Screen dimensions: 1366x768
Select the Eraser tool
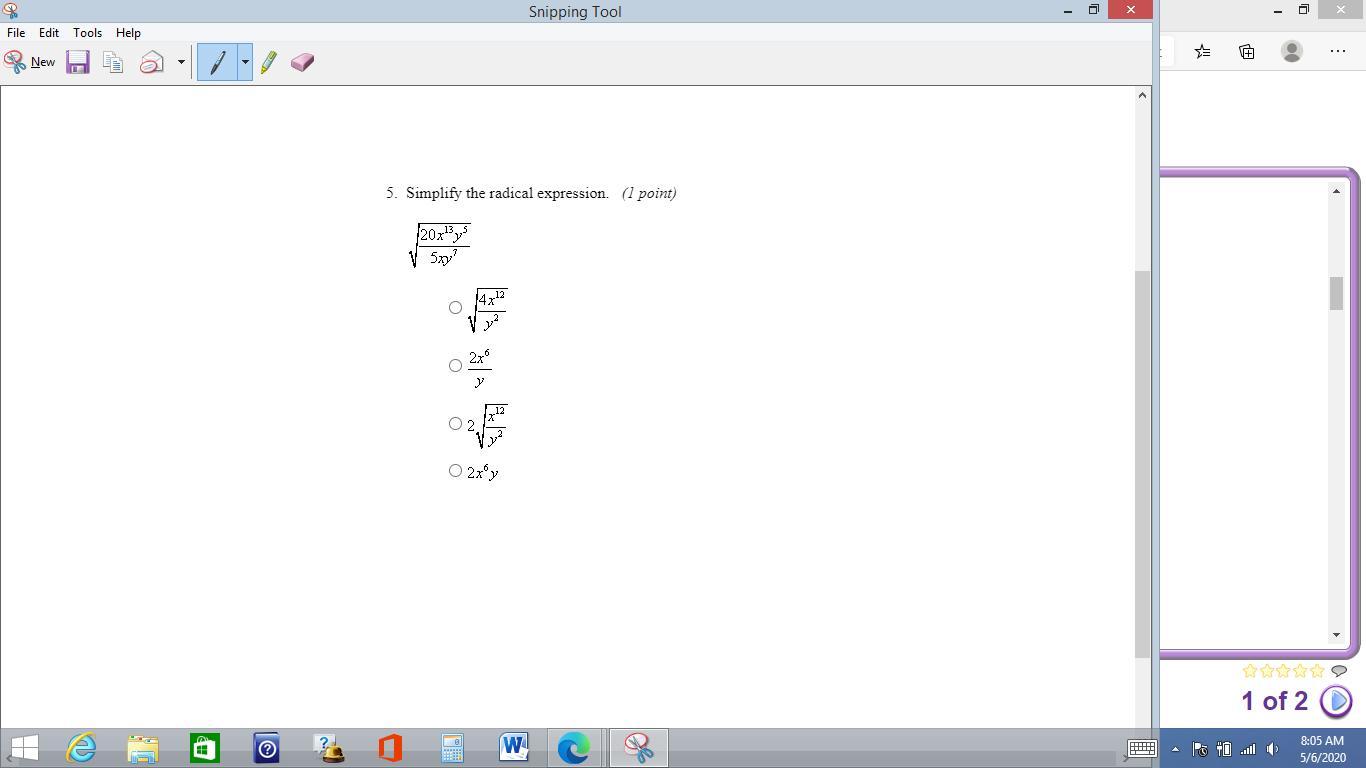click(x=302, y=62)
